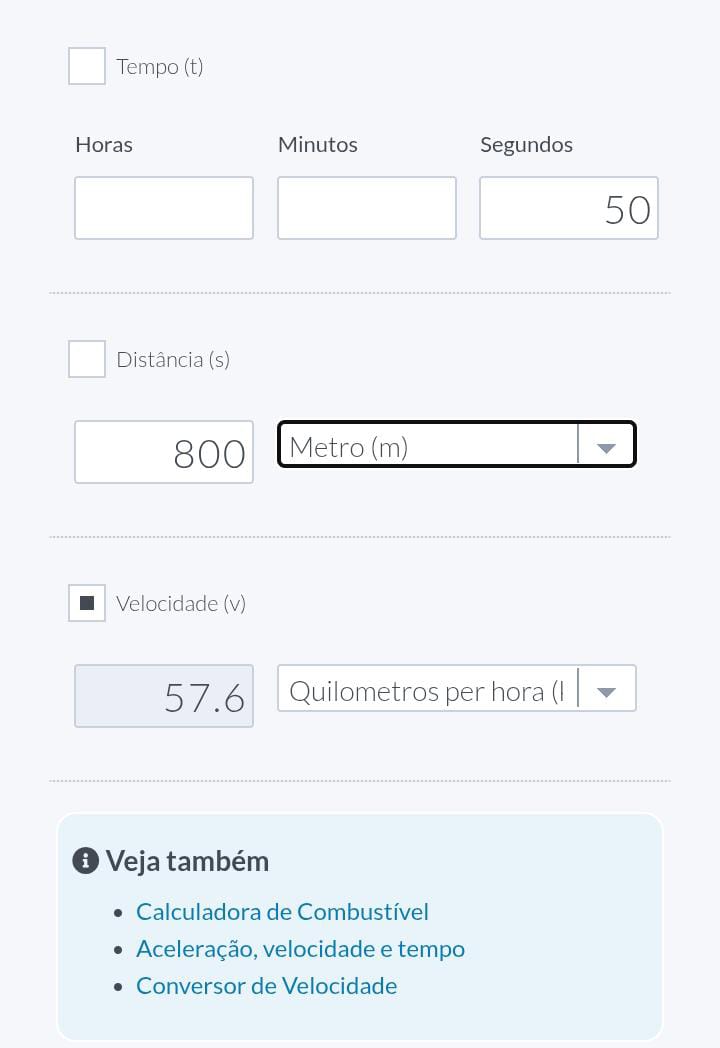Click the info icon beside Veja também

[86, 860]
